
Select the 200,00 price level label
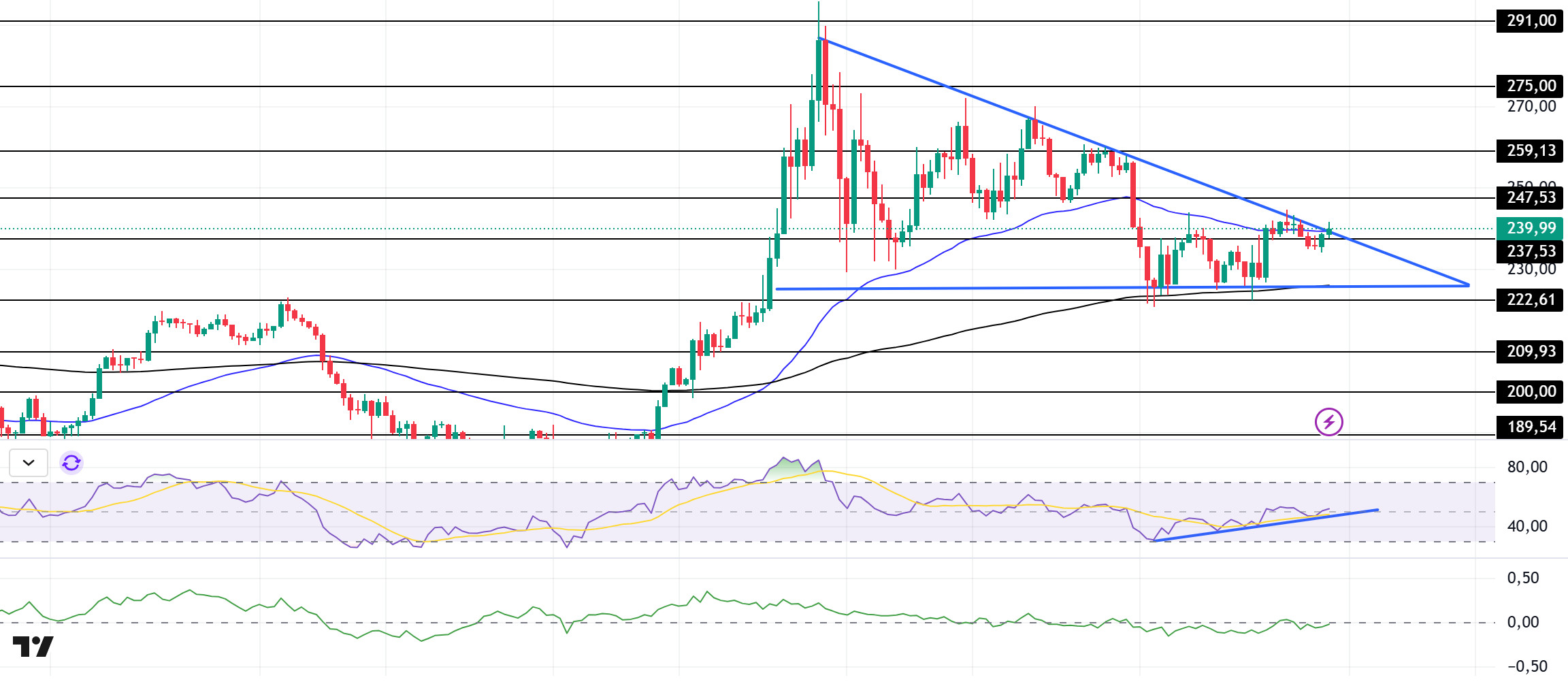pos(1530,391)
